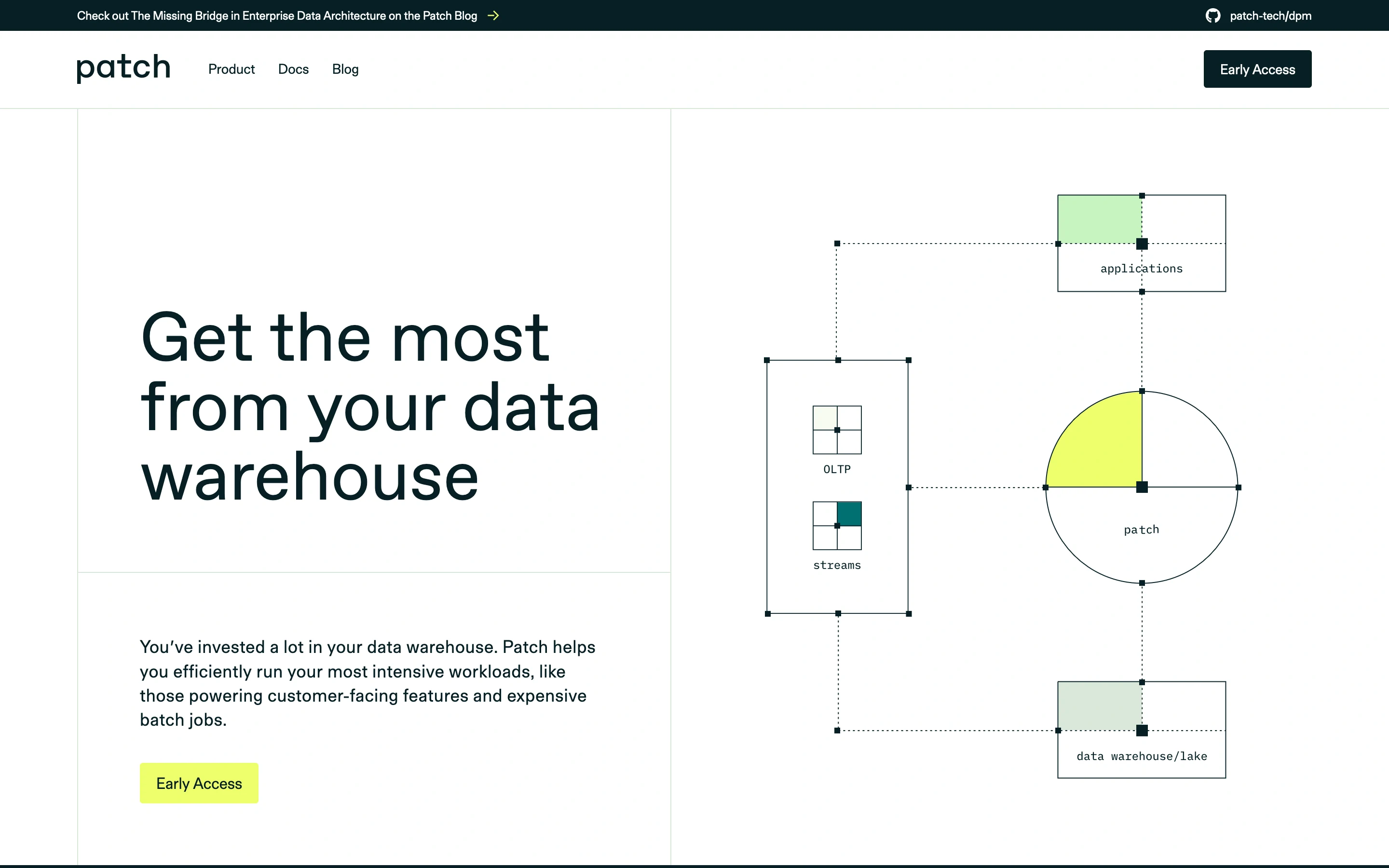Click the OLTP grid icon
Image resolution: width=1389 pixels, height=868 pixels.
pyautogui.click(x=837, y=430)
